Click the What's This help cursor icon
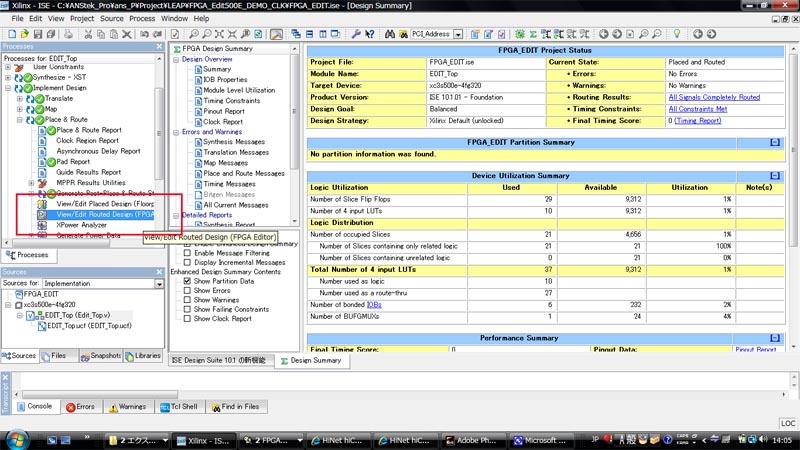This screenshot has height=450, width=800. coord(369,34)
